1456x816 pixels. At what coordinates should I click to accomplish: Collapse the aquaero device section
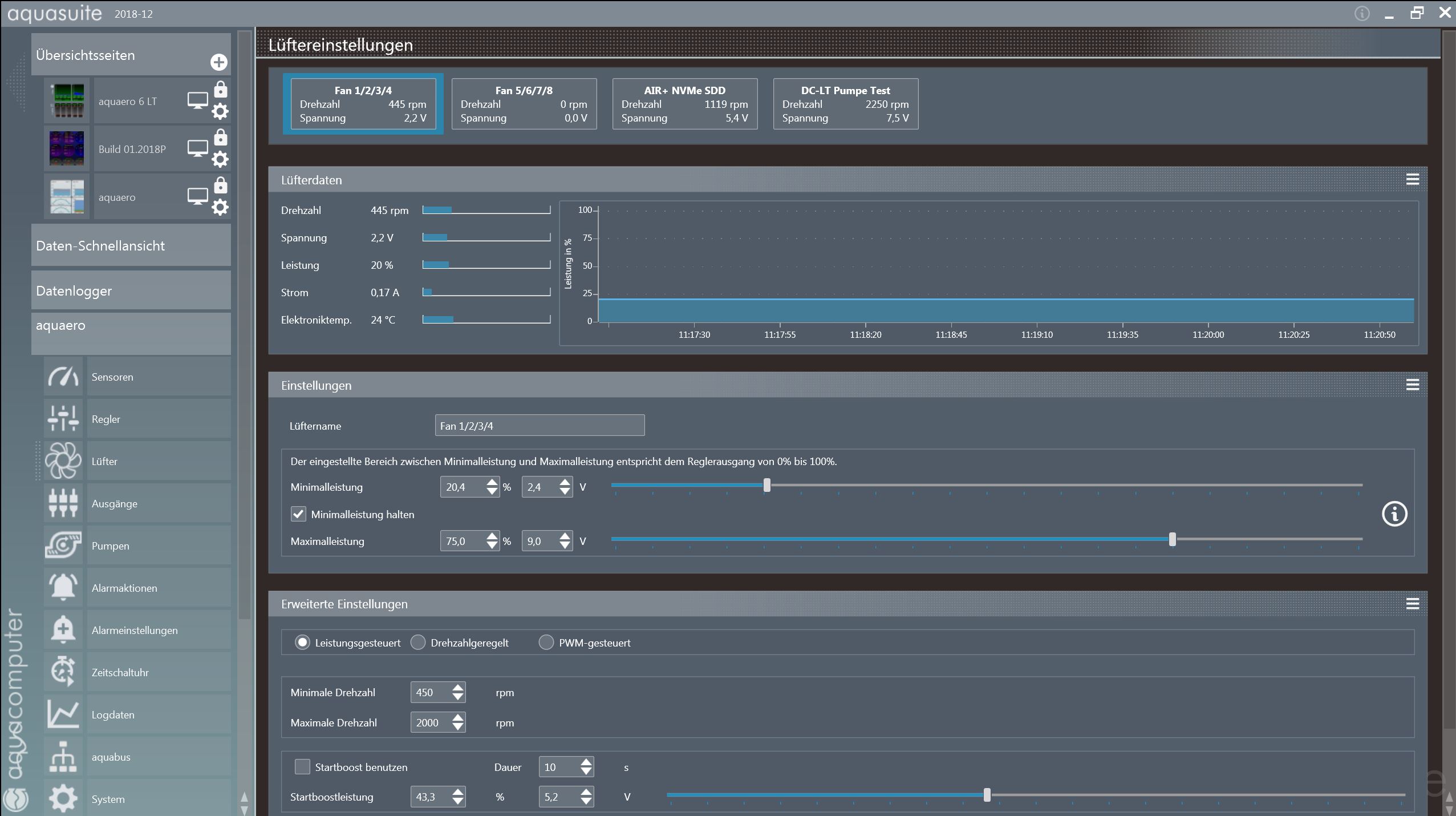click(131, 333)
